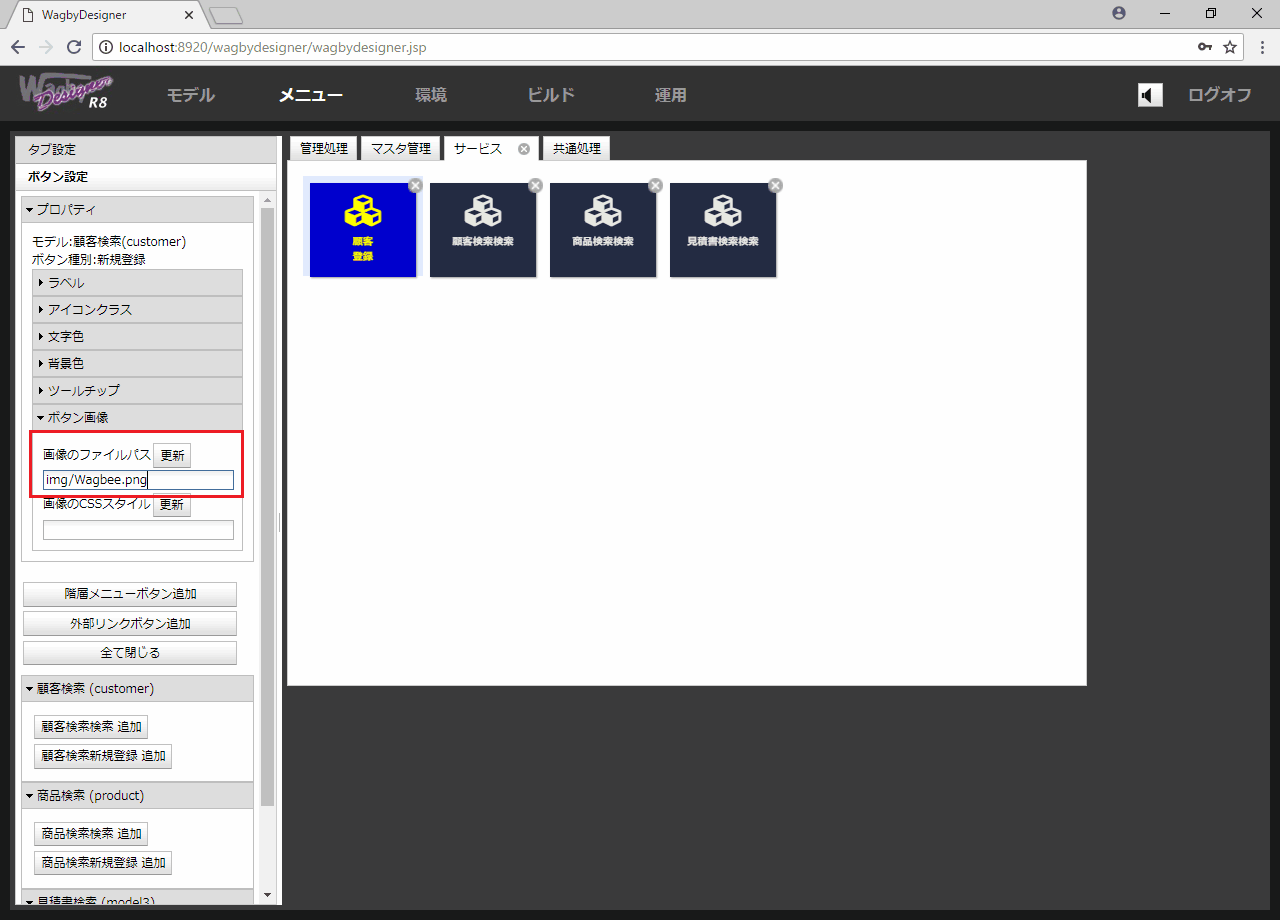Collapse the ボタン画像 section
This screenshot has width=1280, height=920.
click(x=137, y=418)
